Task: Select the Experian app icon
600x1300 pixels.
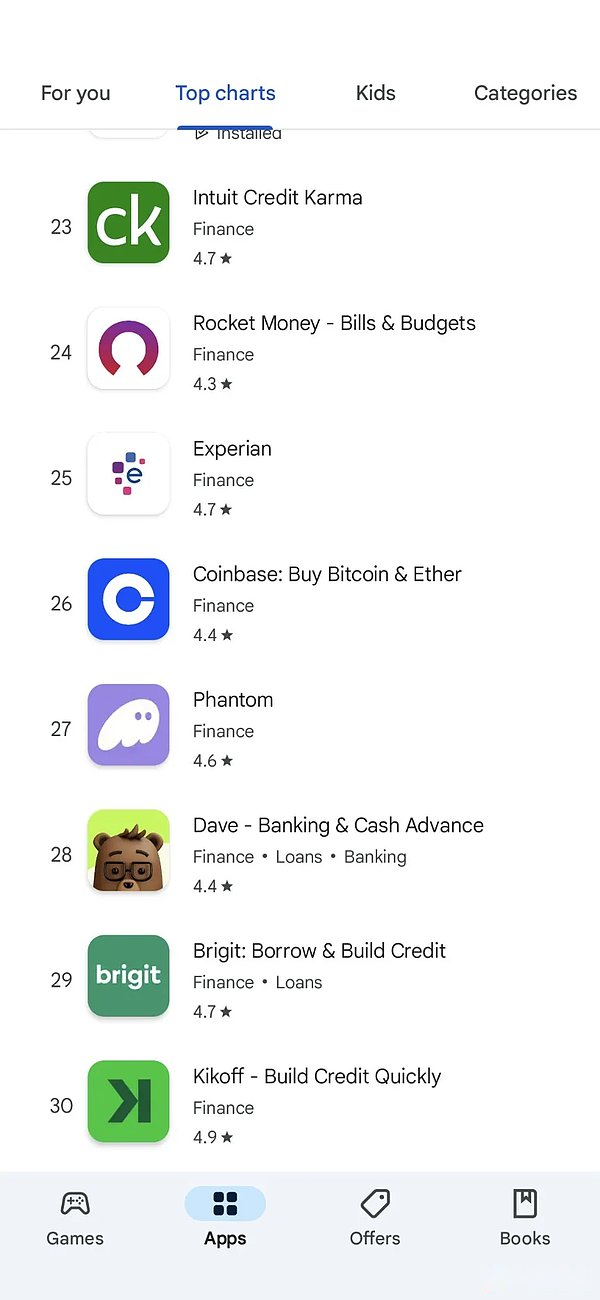Action: tap(128, 474)
